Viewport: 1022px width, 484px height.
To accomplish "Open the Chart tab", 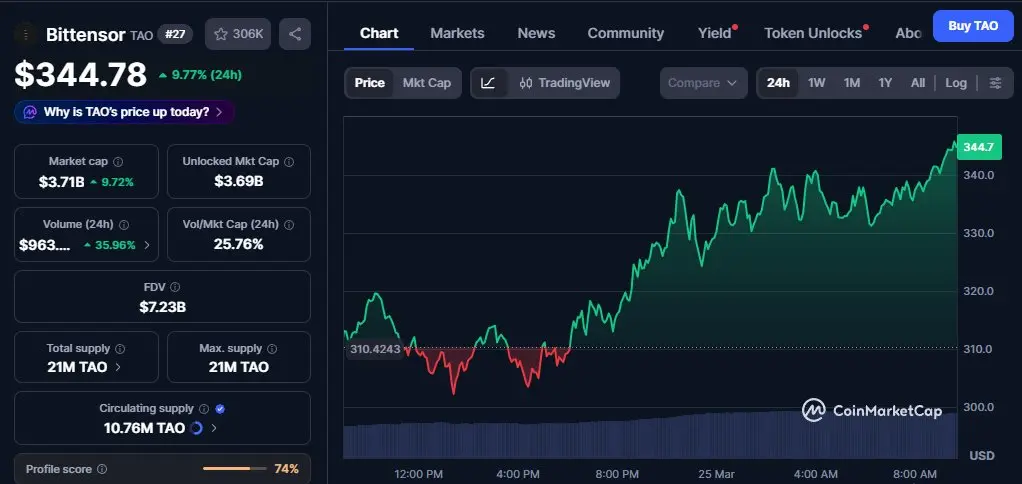I will pyautogui.click(x=379, y=33).
